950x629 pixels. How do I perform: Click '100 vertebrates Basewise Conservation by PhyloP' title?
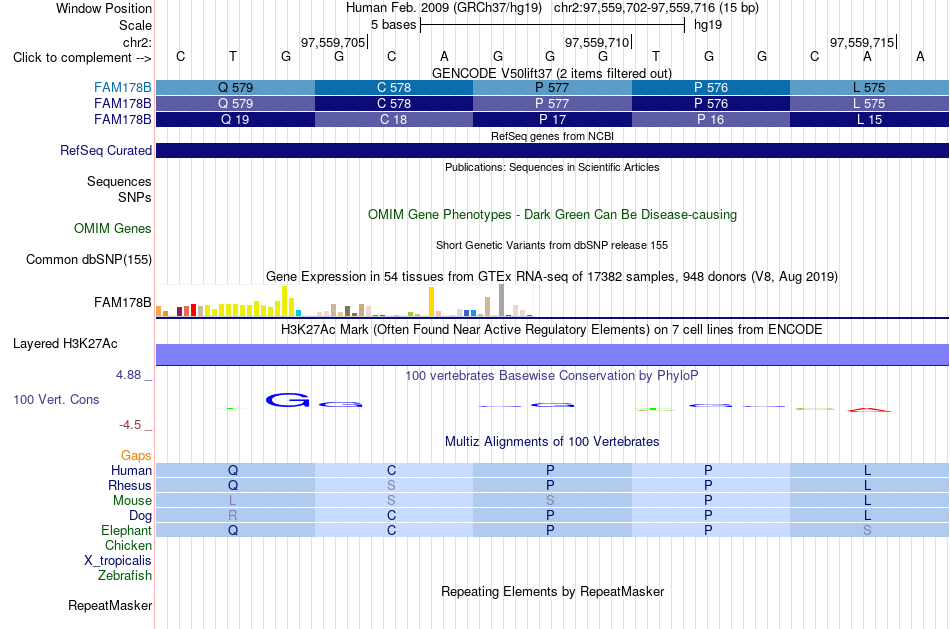[x=552, y=376]
